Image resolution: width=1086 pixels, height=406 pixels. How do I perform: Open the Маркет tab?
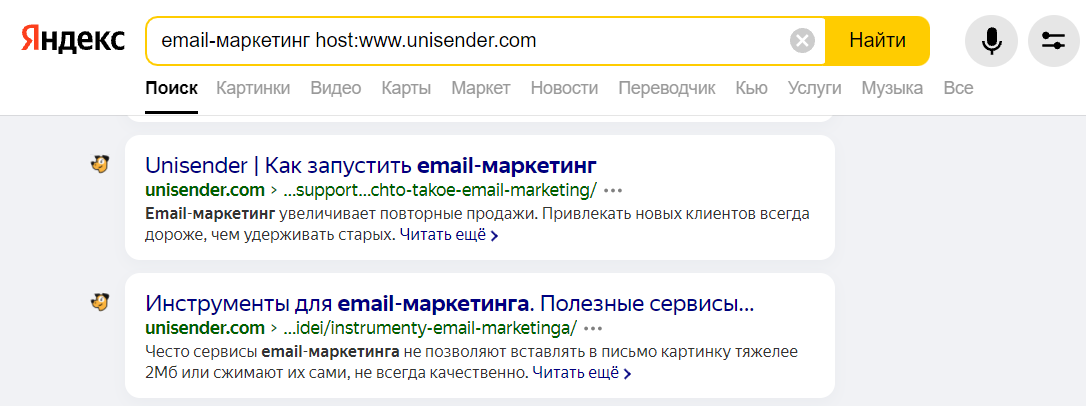pyautogui.click(x=481, y=88)
